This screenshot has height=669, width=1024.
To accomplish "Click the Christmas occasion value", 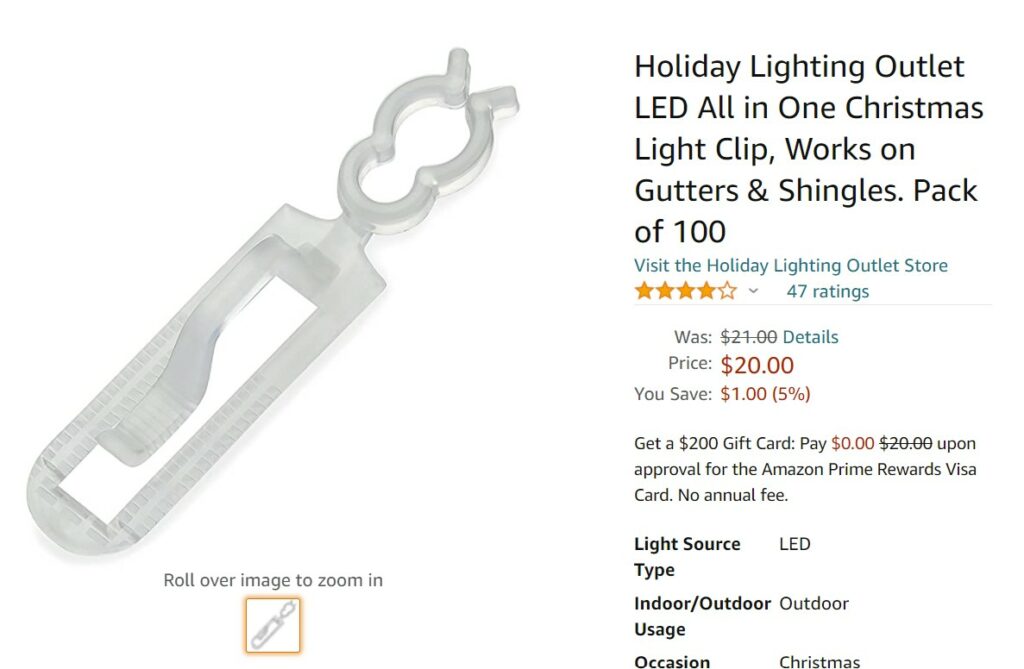I will [819, 661].
